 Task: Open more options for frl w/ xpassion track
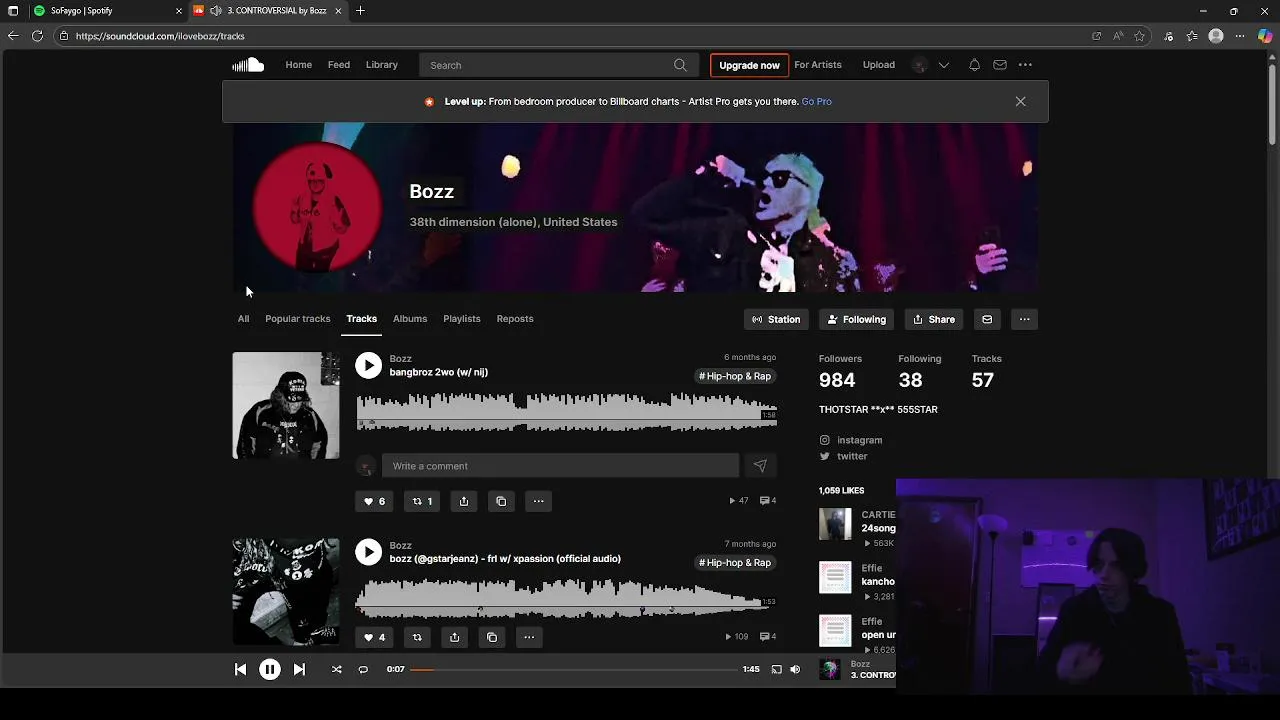[529, 637]
